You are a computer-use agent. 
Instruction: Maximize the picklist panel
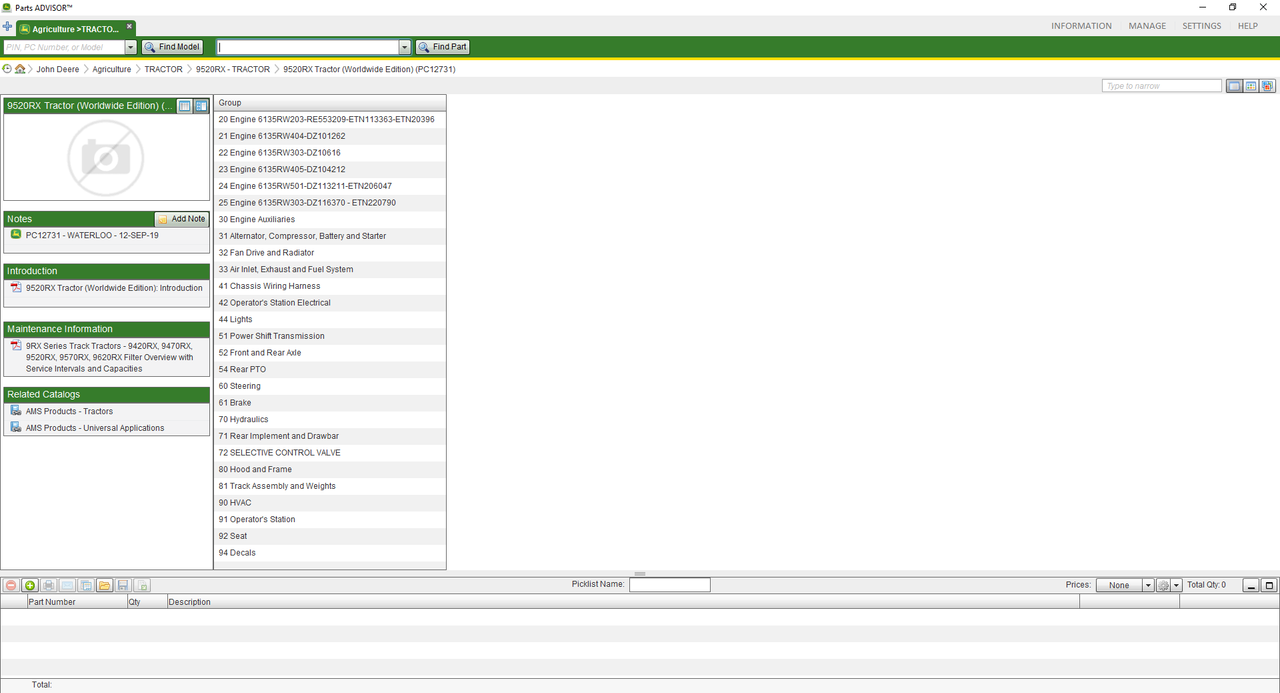(1269, 585)
